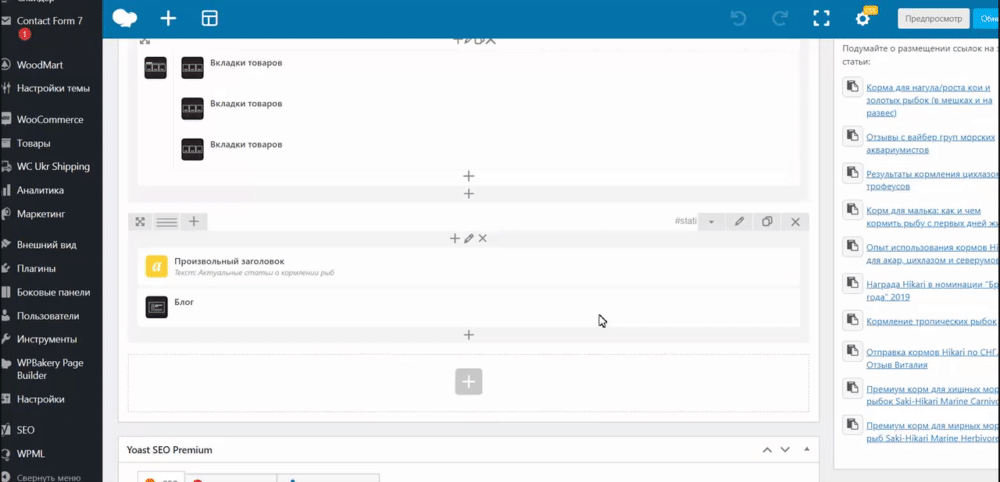
Task: Edit column via pencil above Произвольный заголовок
Action: click(x=469, y=238)
